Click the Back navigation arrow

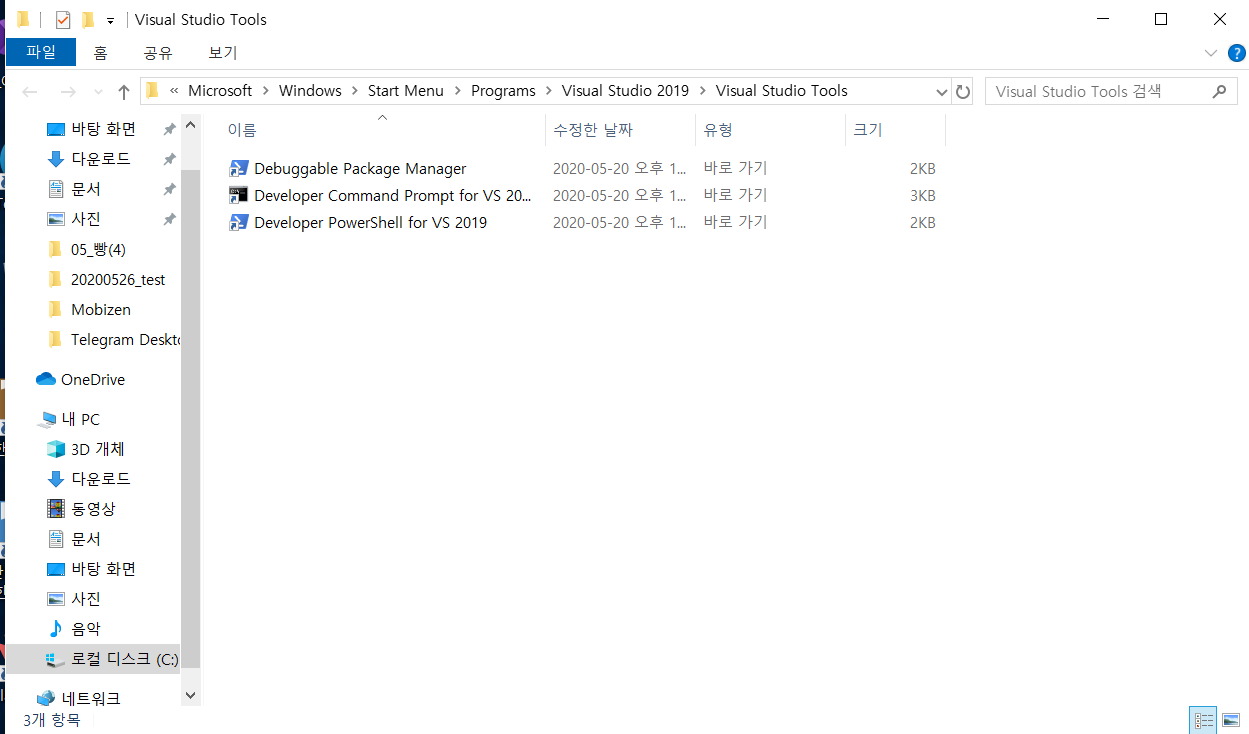tap(30, 92)
